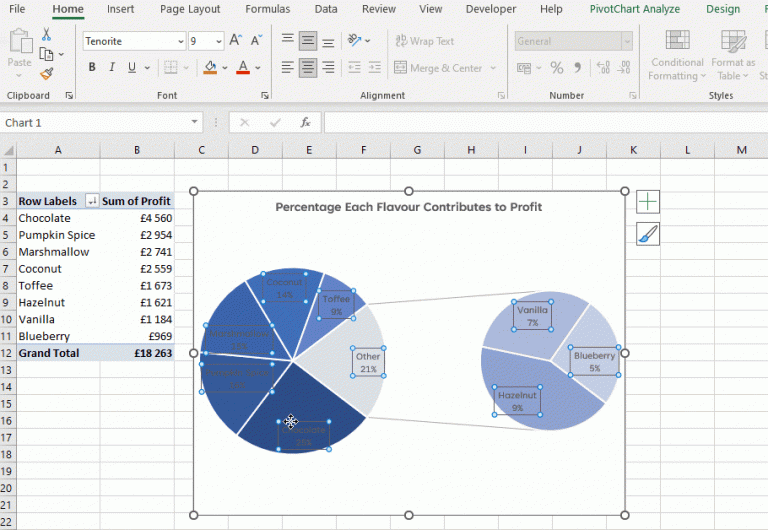Screen dimensions: 768x530
Task: Click the Paste clipboard icon
Action: point(20,41)
